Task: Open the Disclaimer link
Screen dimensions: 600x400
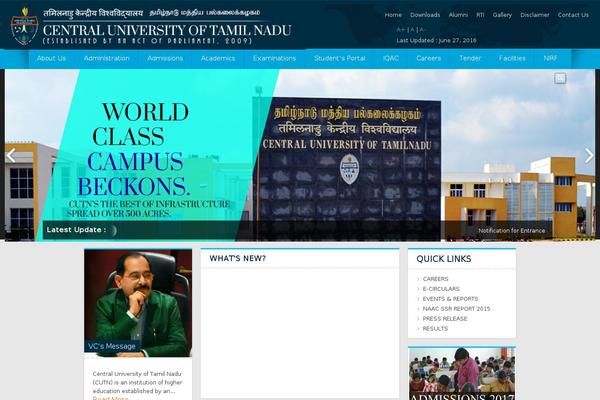Action: [x=535, y=15]
